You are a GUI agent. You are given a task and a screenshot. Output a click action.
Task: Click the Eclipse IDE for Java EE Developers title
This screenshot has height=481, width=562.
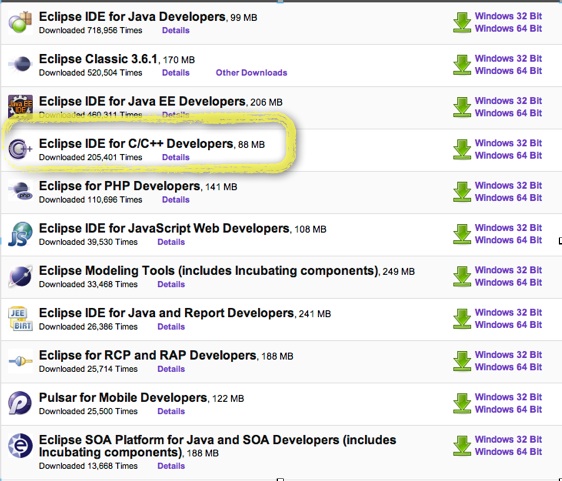pos(142,101)
